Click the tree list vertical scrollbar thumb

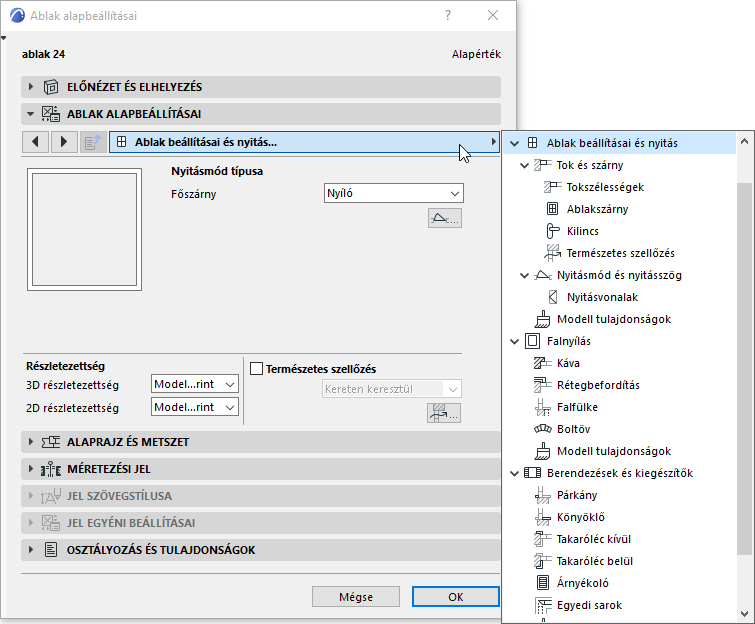[744, 368]
